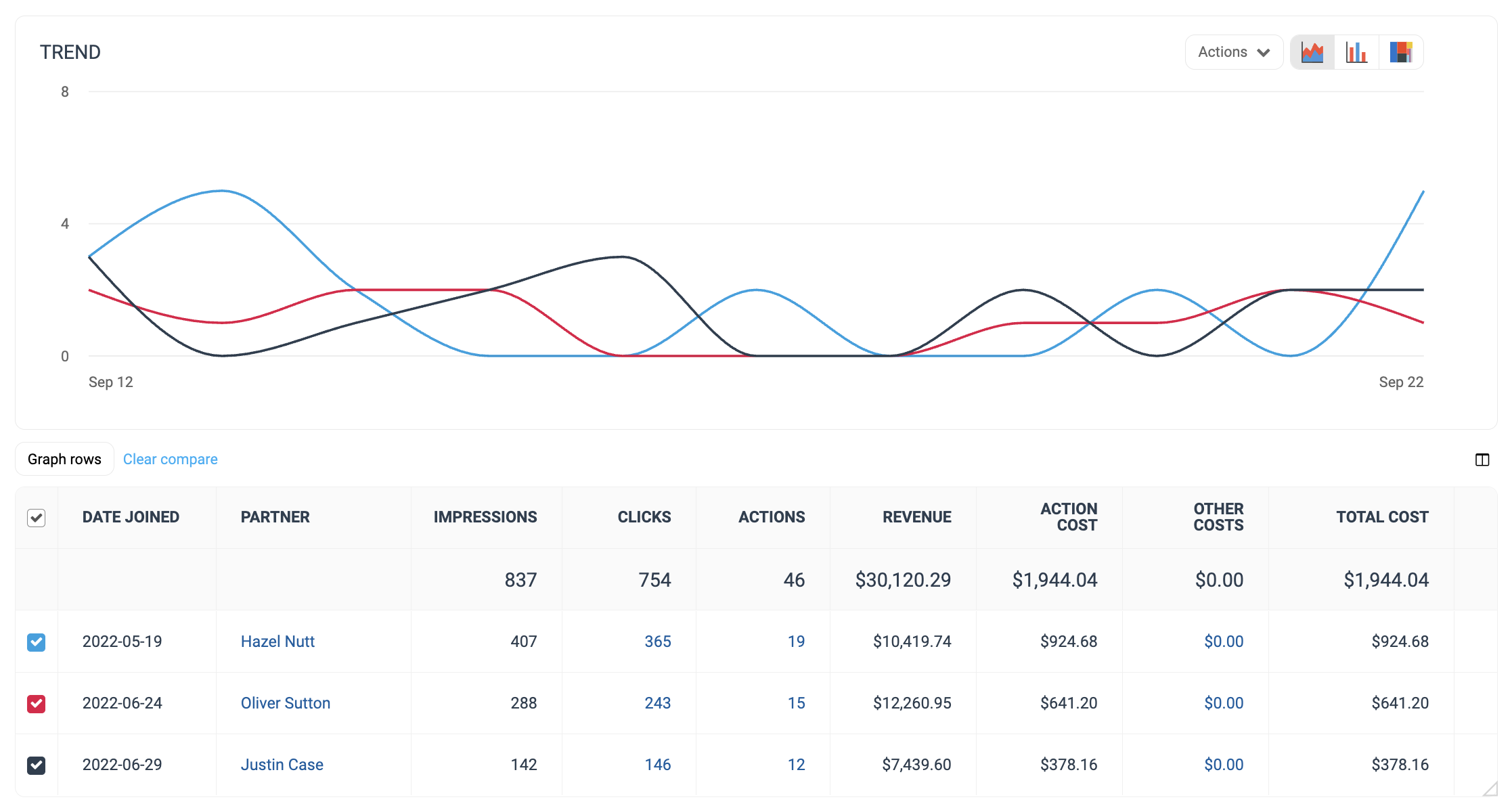Switch to bar chart view

1356,52
